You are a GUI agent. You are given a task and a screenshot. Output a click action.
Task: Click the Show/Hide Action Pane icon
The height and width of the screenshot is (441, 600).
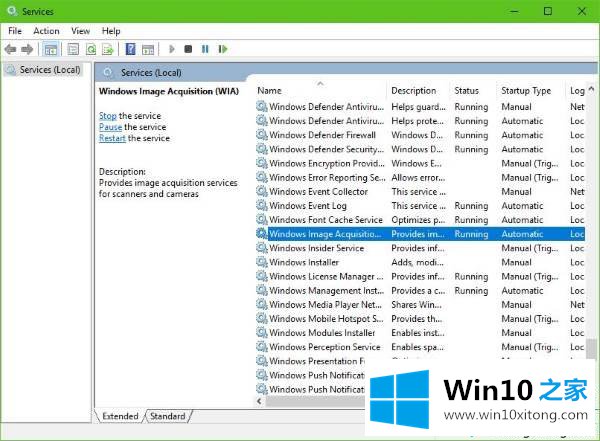(148, 49)
